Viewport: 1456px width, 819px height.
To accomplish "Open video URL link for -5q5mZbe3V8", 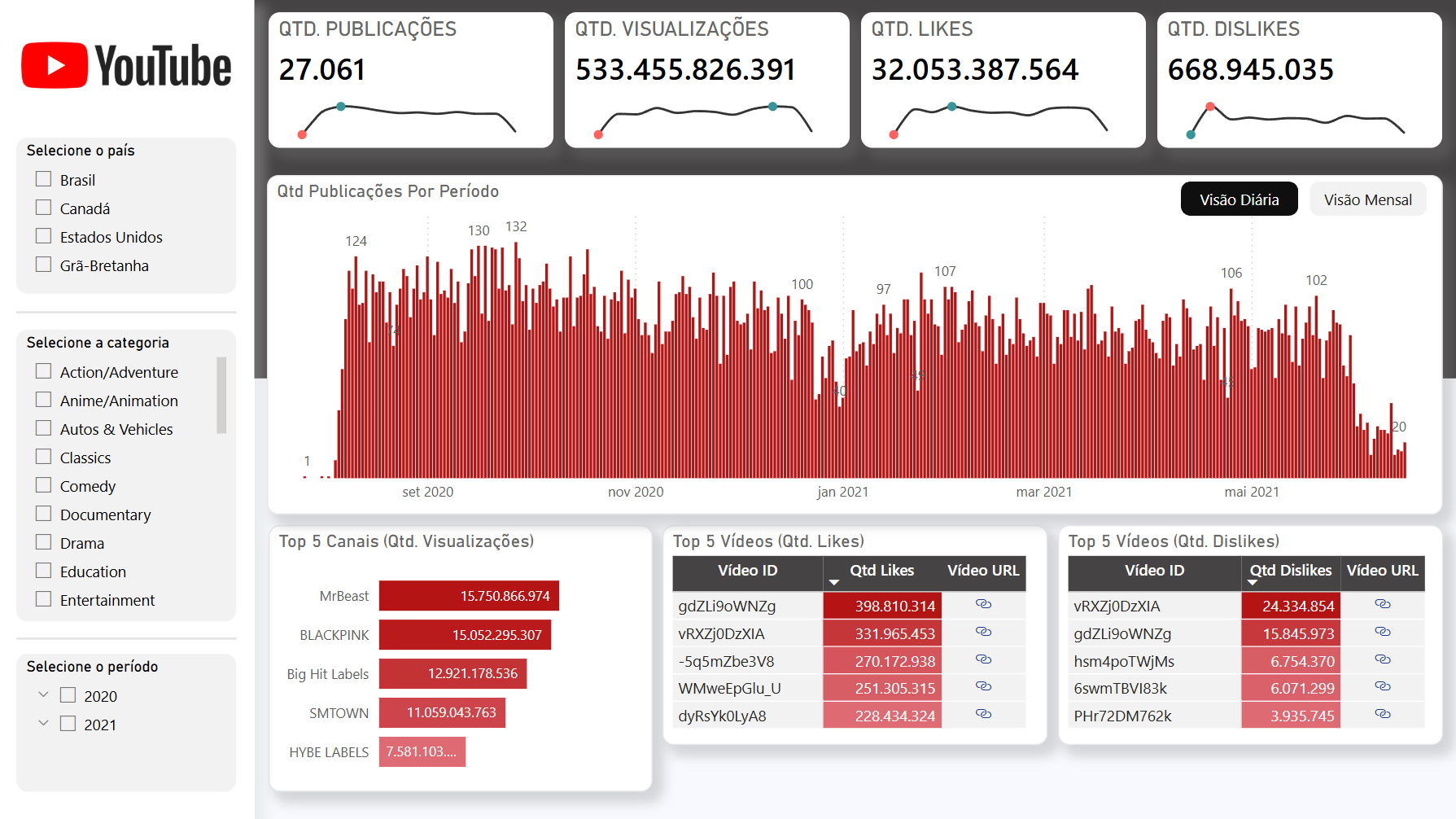I will (983, 659).
